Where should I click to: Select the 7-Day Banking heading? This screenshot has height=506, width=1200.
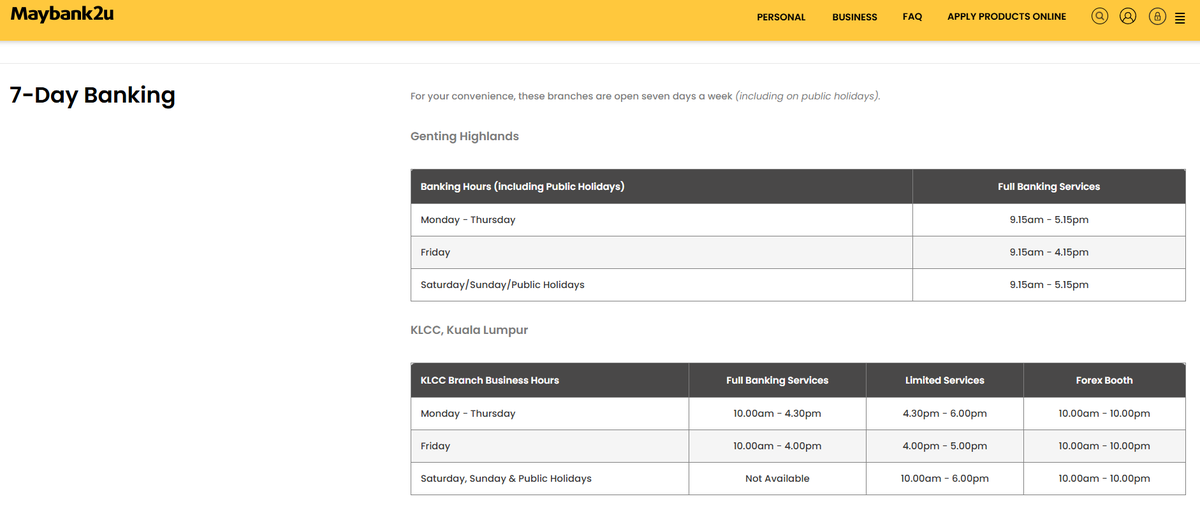pyautogui.click(x=92, y=96)
